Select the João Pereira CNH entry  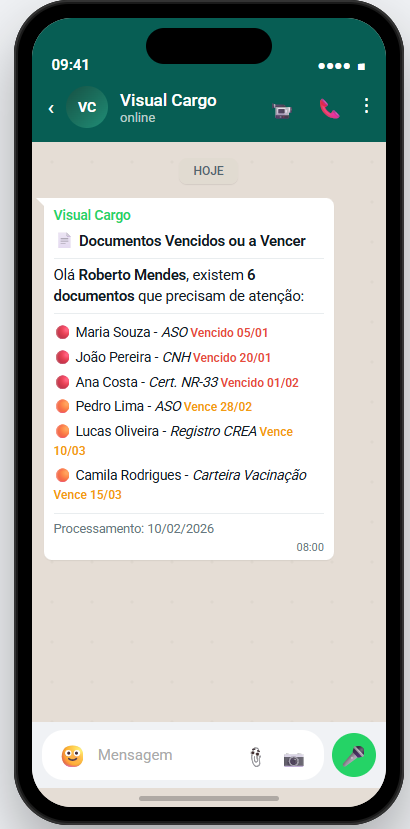pyautogui.click(x=163, y=357)
